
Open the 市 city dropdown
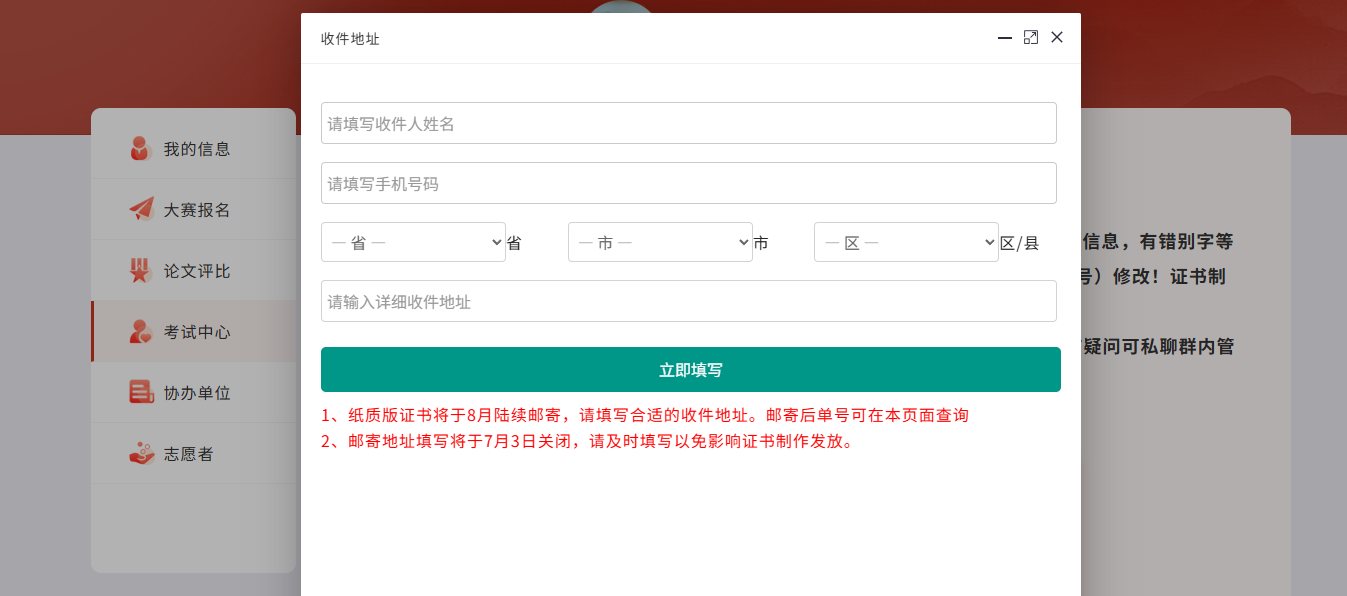click(660, 242)
